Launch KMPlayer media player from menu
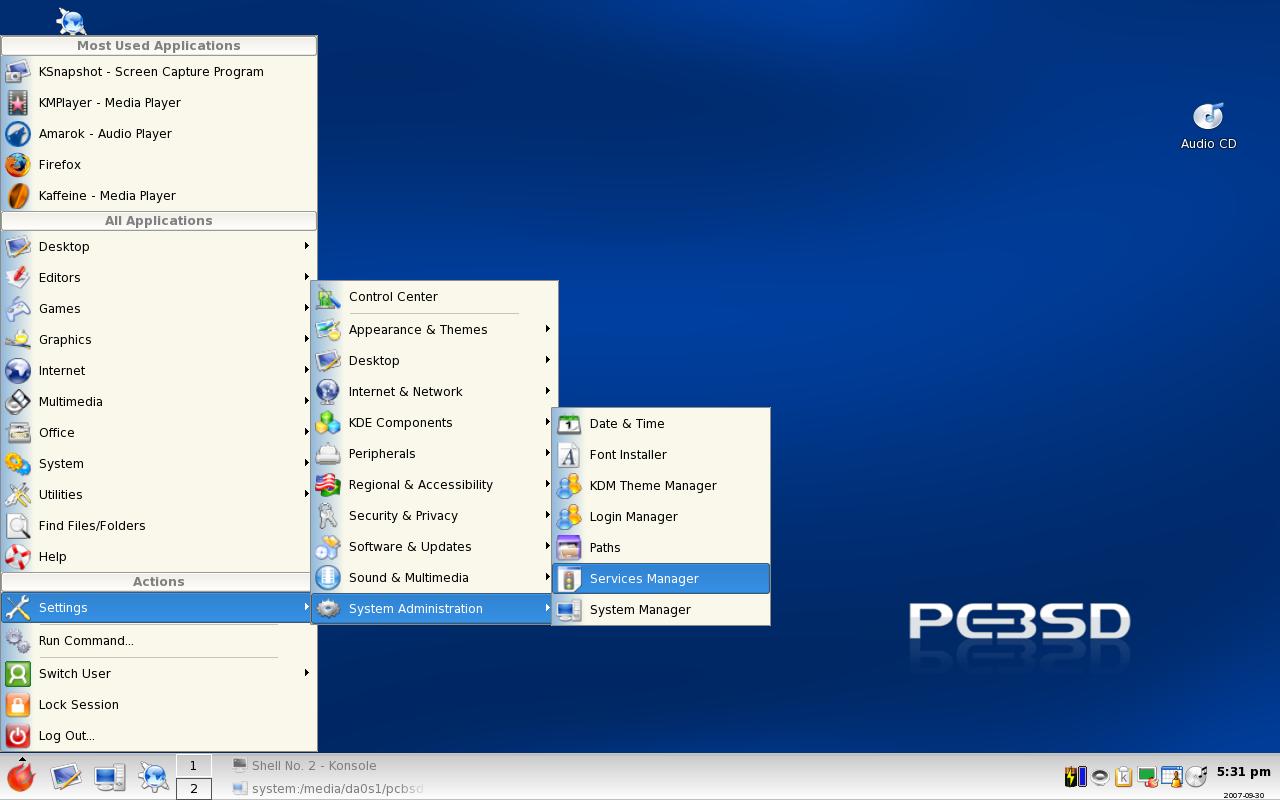The image size is (1280, 800). pos(159,102)
